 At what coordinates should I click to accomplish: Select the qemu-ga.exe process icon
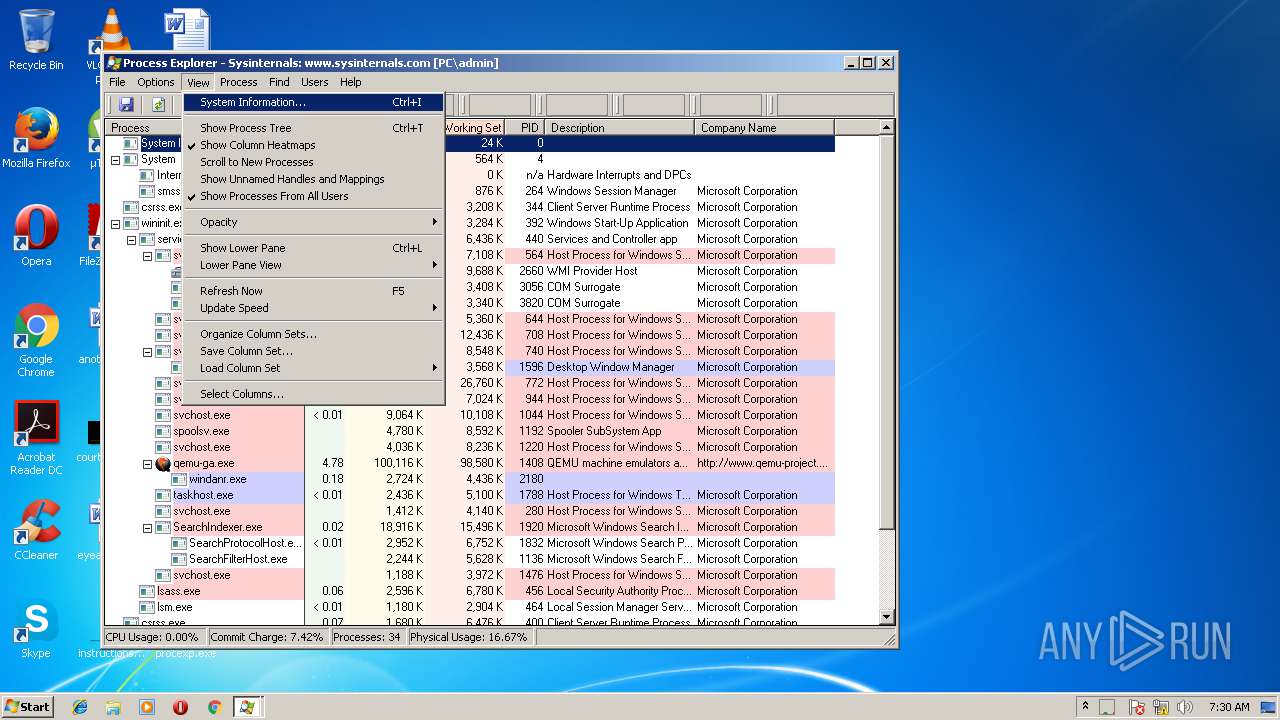(x=164, y=463)
